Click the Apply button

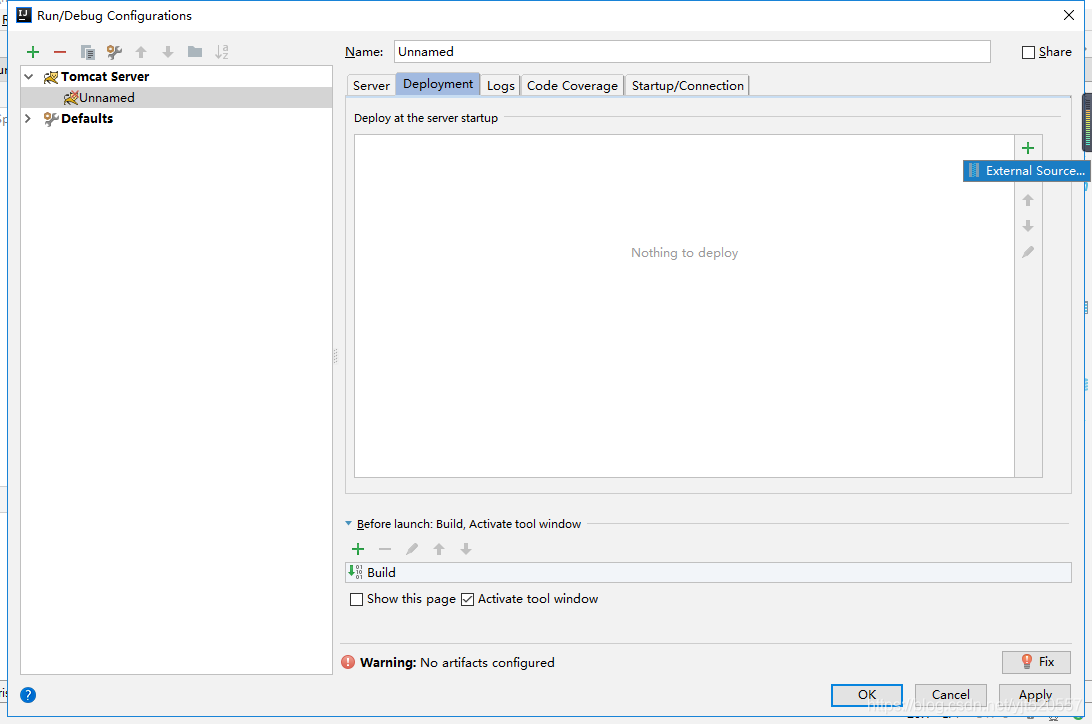pyautogui.click(x=1035, y=695)
